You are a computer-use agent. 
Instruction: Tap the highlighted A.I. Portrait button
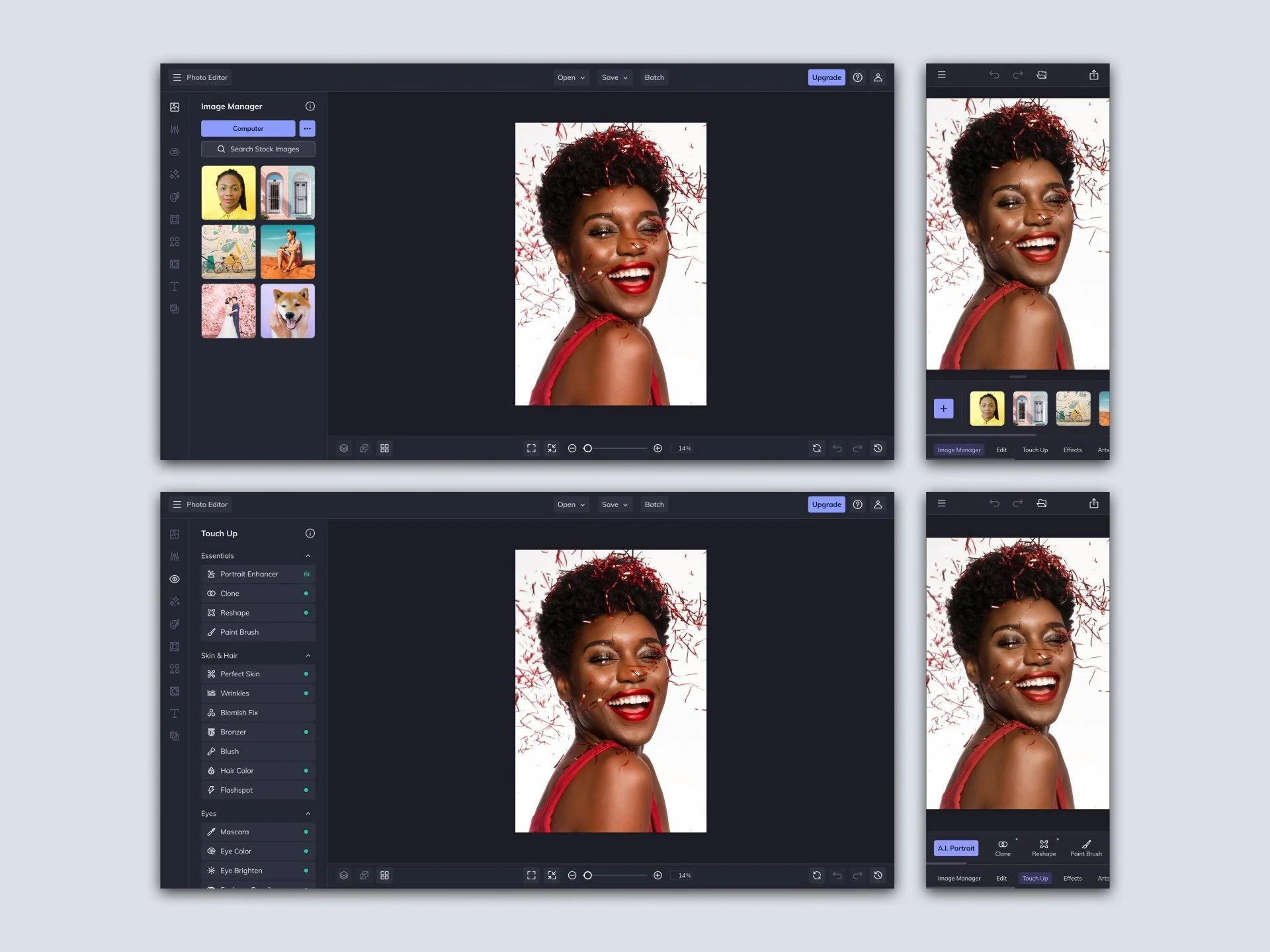coord(956,848)
